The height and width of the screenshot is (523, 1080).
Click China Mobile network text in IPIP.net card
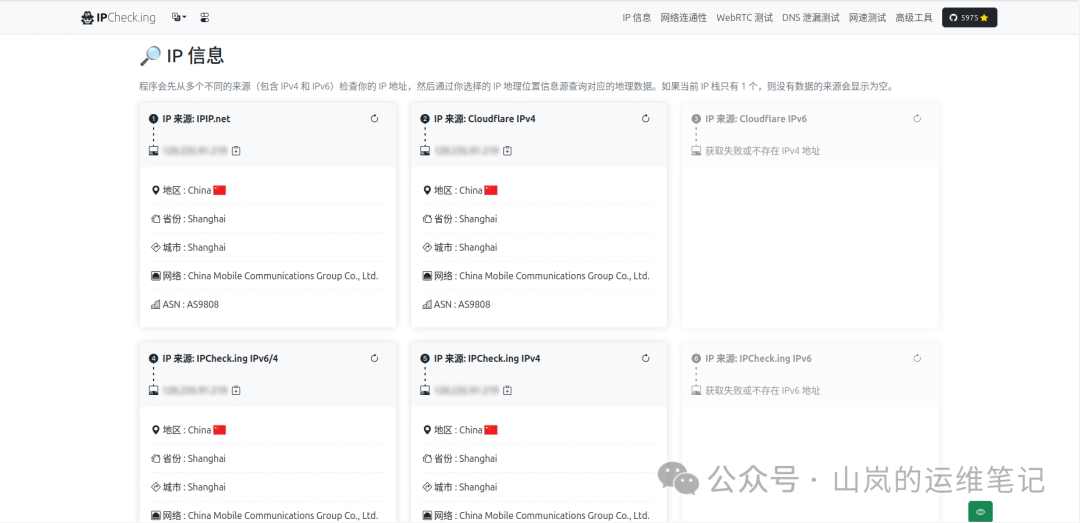point(283,276)
